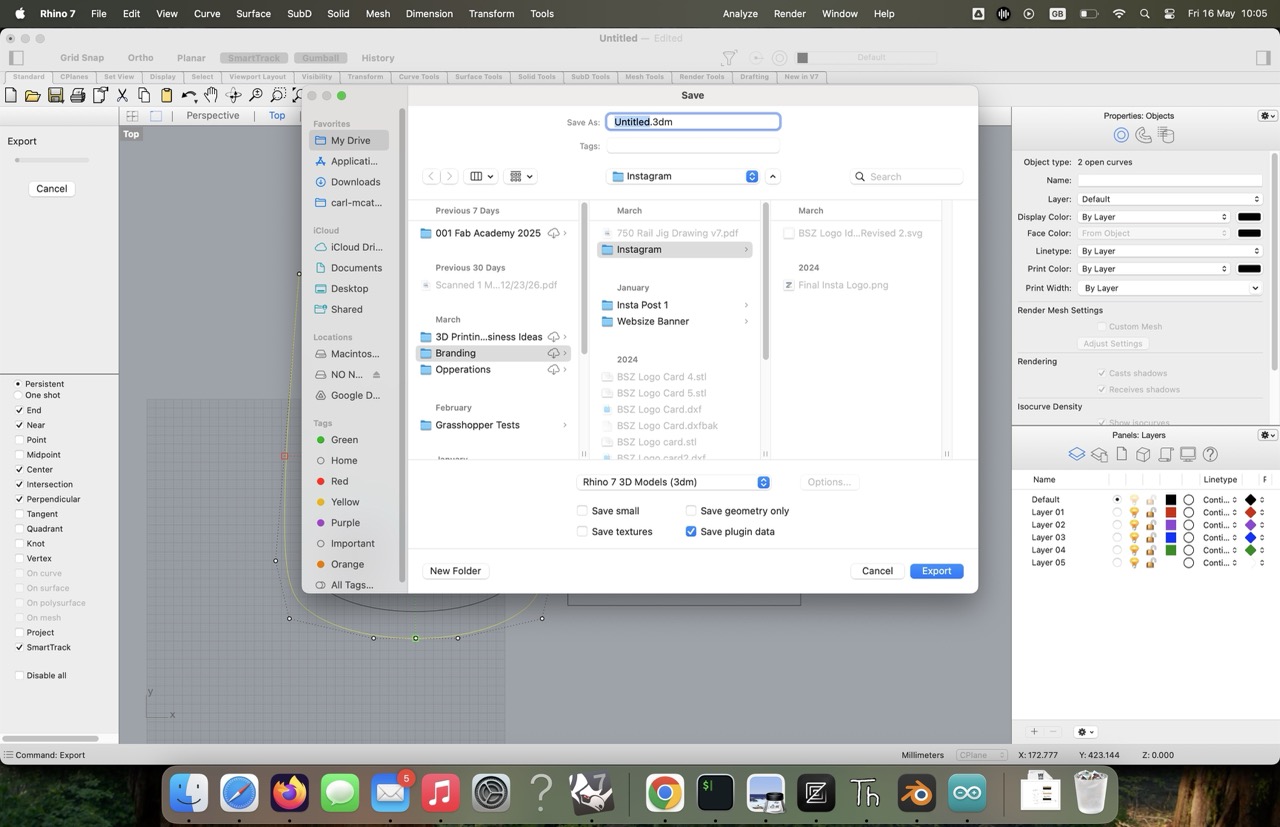Toggle the Midpoint osnap checkbox

(x=19, y=455)
